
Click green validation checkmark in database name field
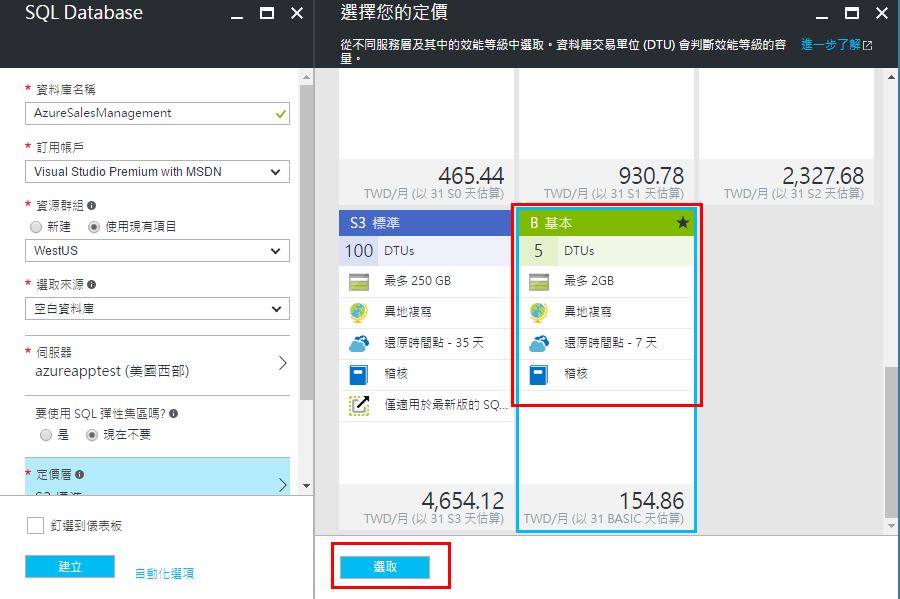pos(281,114)
